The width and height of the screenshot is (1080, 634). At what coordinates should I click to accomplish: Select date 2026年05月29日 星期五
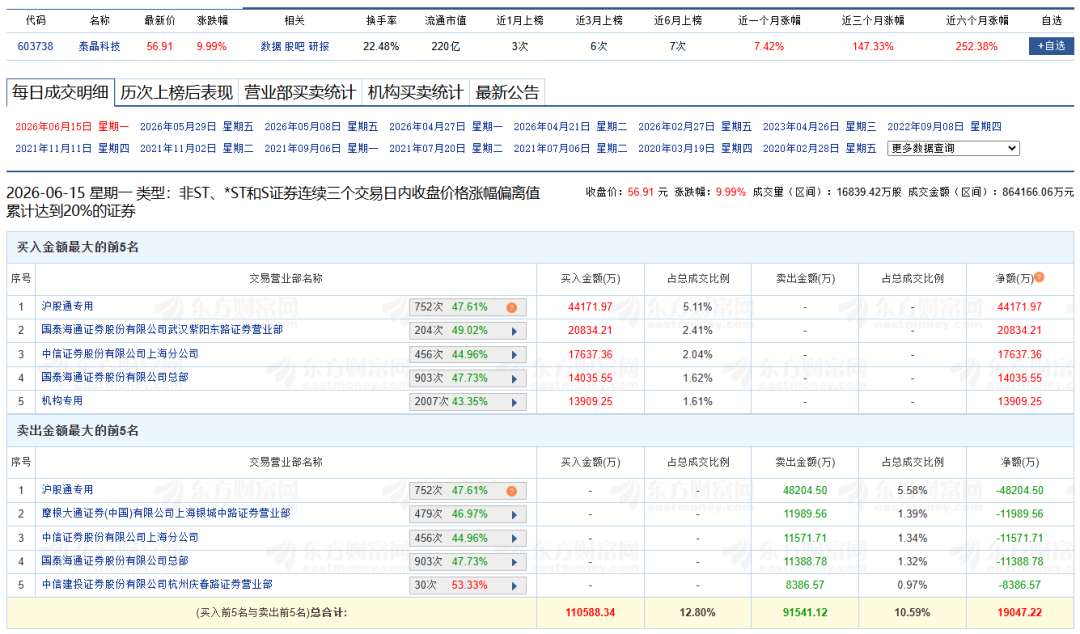(197, 126)
